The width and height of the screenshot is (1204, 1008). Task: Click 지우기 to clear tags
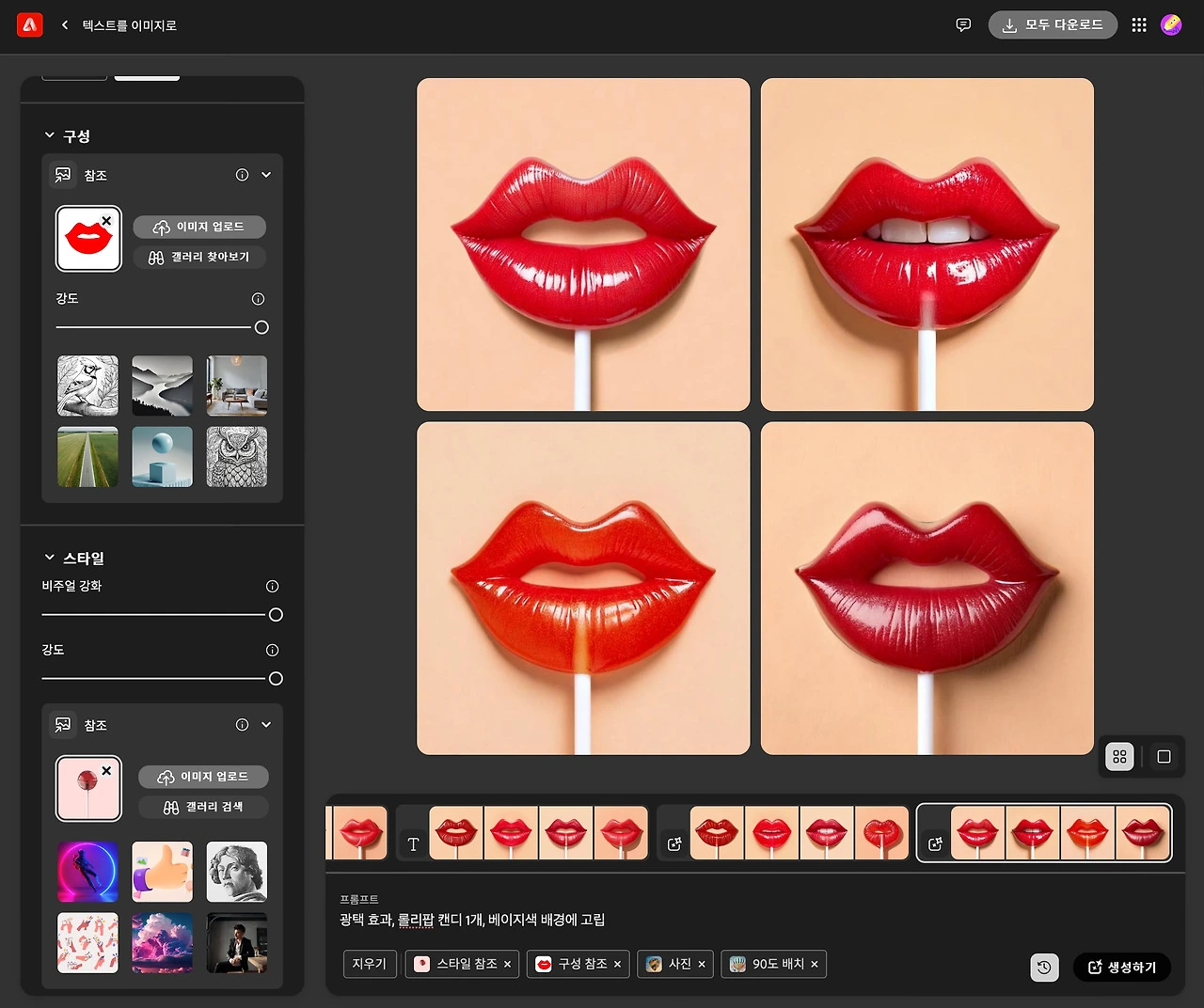pos(370,964)
